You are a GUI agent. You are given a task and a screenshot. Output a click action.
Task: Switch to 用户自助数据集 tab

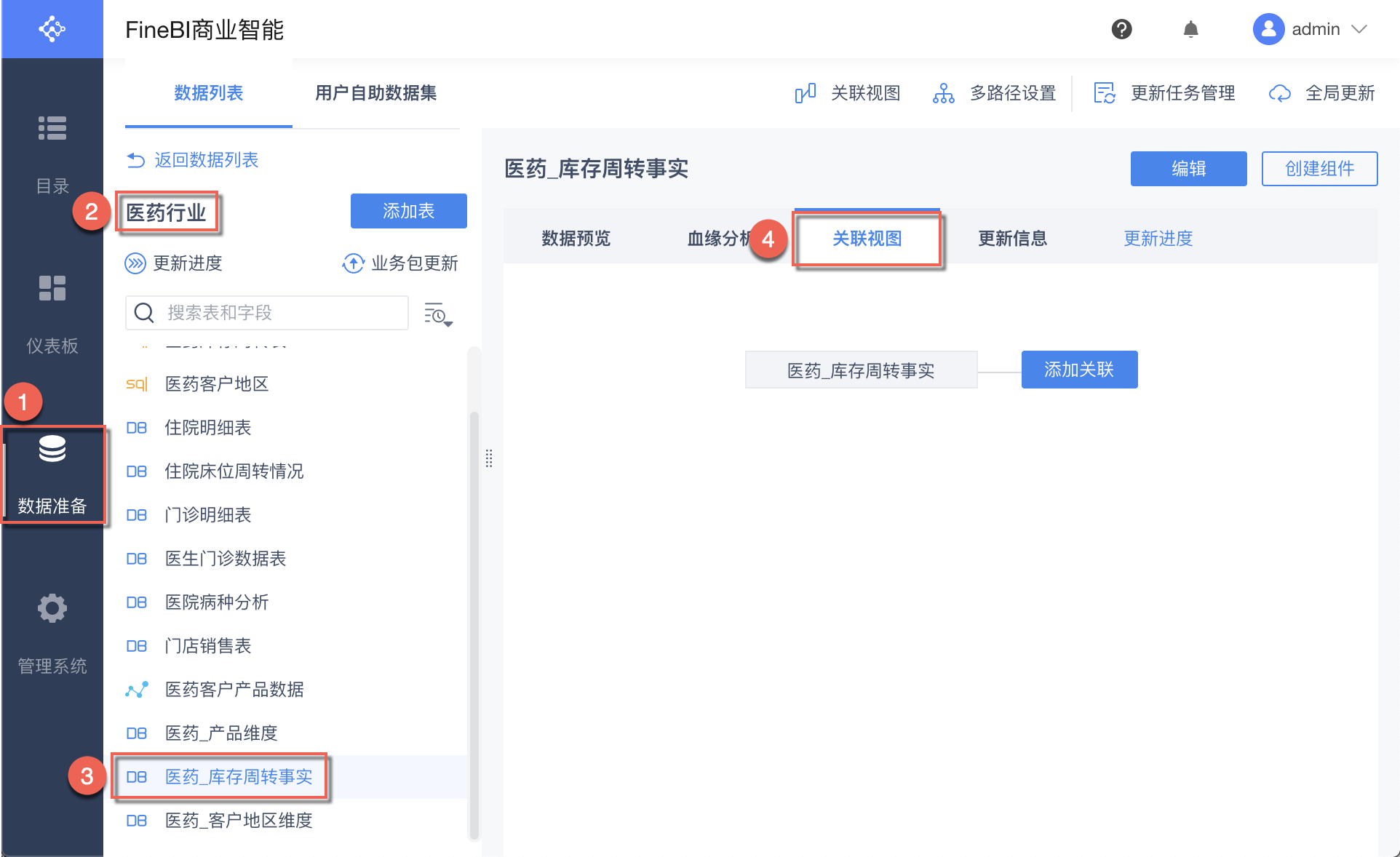[x=375, y=93]
